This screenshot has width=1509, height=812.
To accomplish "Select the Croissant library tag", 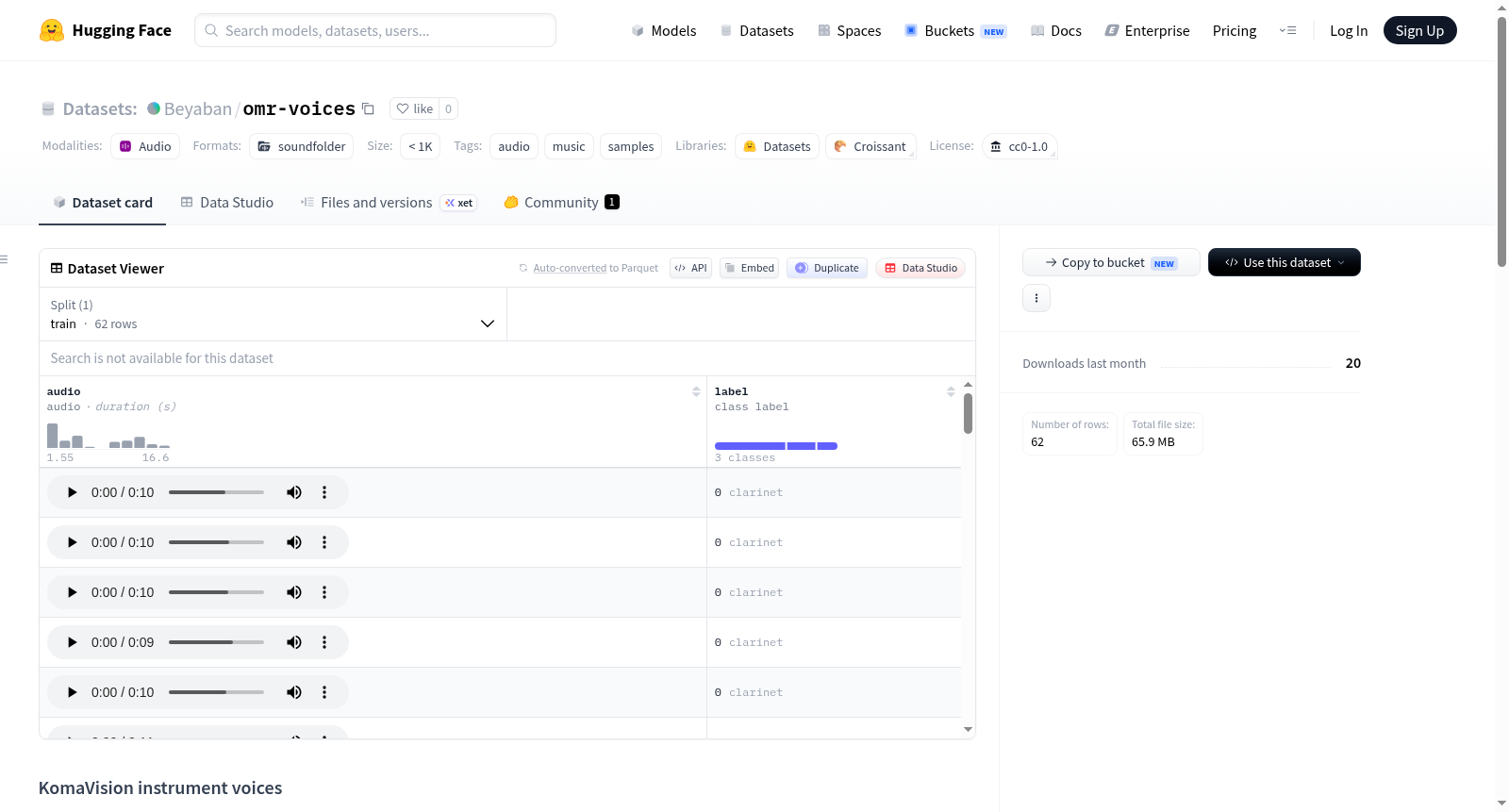I will pyautogui.click(x=871, y=146).
